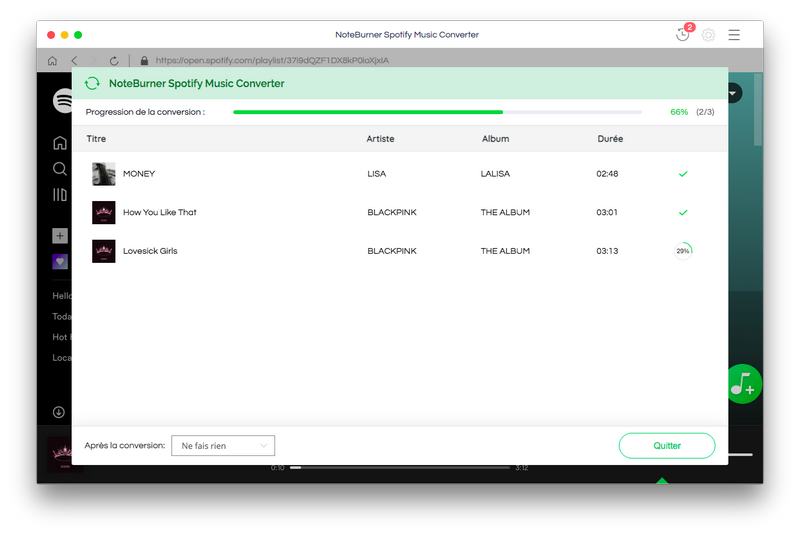Click the conversion progress bar
This screenshot has width=800, height=536.
pyautogui.click(x=437, y=112)
